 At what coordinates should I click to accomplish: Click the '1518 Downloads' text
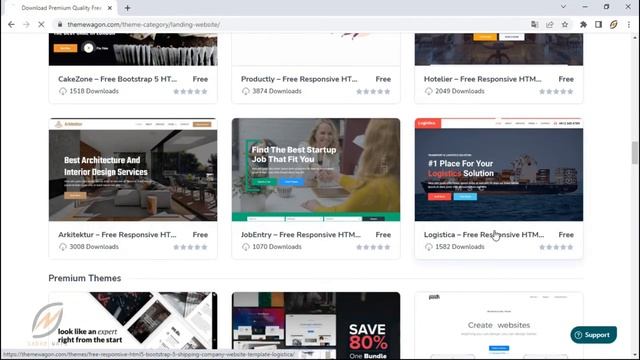pyautogui.click(x=94, y=91)
